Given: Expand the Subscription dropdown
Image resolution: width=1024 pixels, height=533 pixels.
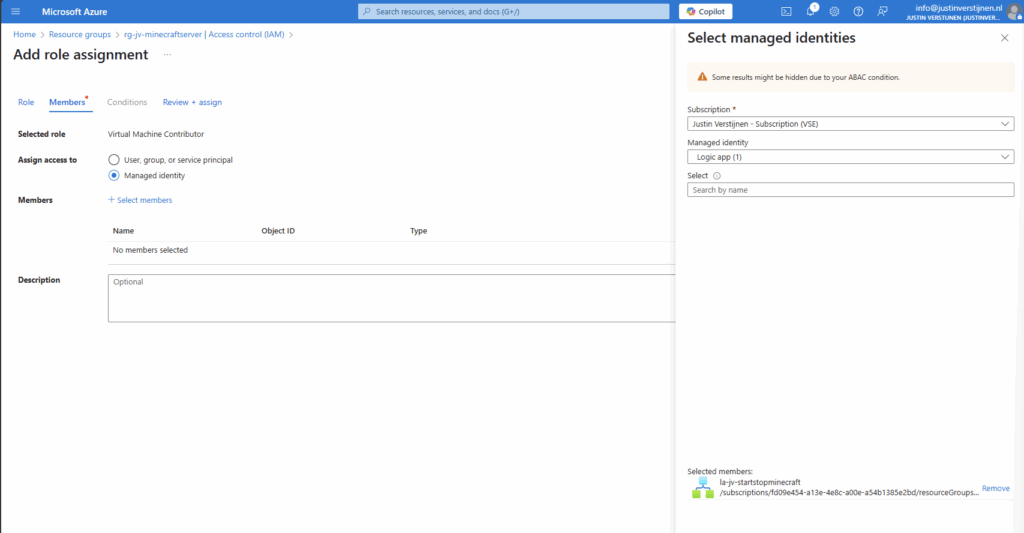Looking at the screenshot, I should (850, 124).
